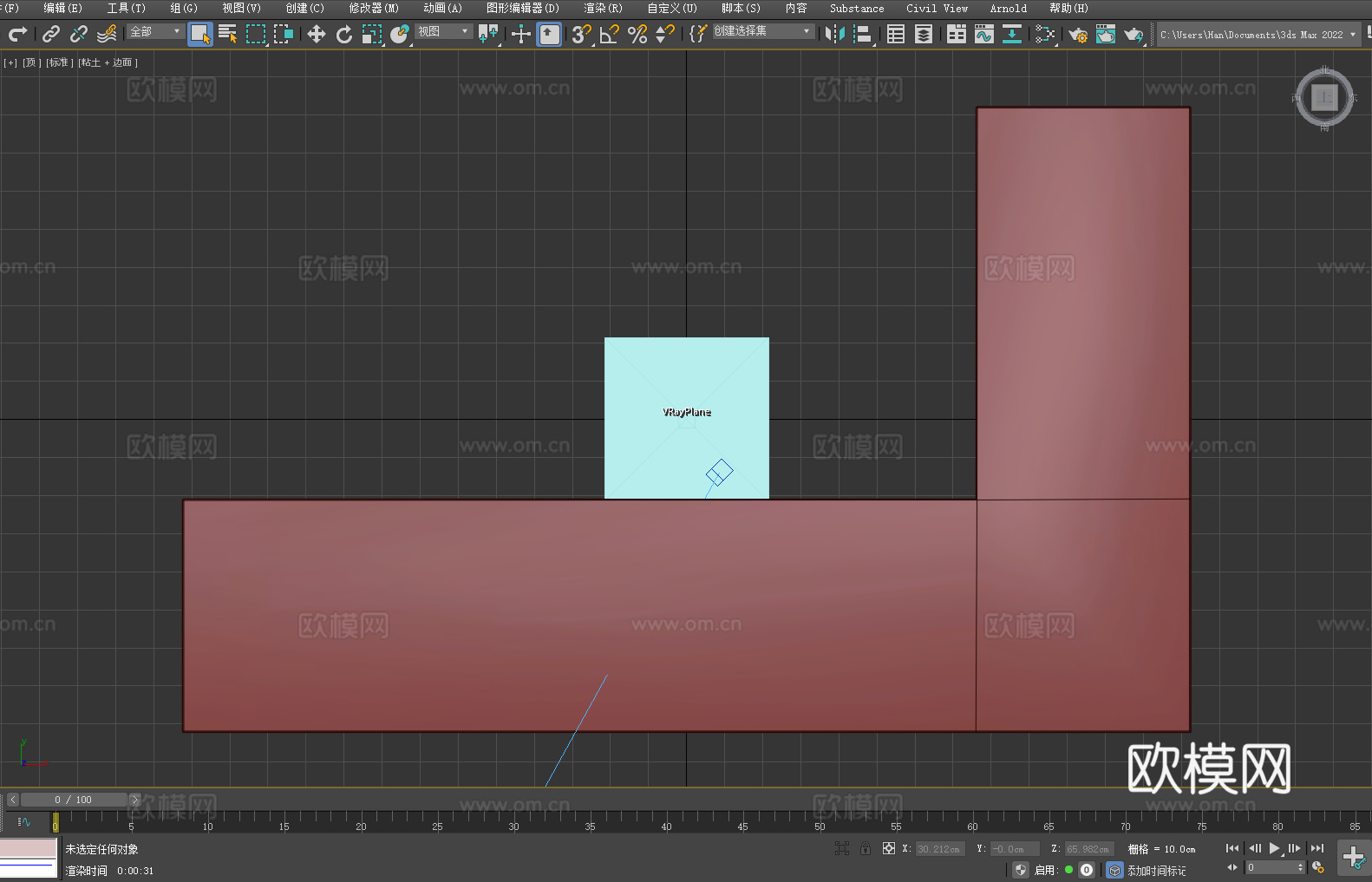Open the 渲染(R) menu
Screen dimensions: 1372x882
pyautogui.click(x=604, y=8)
